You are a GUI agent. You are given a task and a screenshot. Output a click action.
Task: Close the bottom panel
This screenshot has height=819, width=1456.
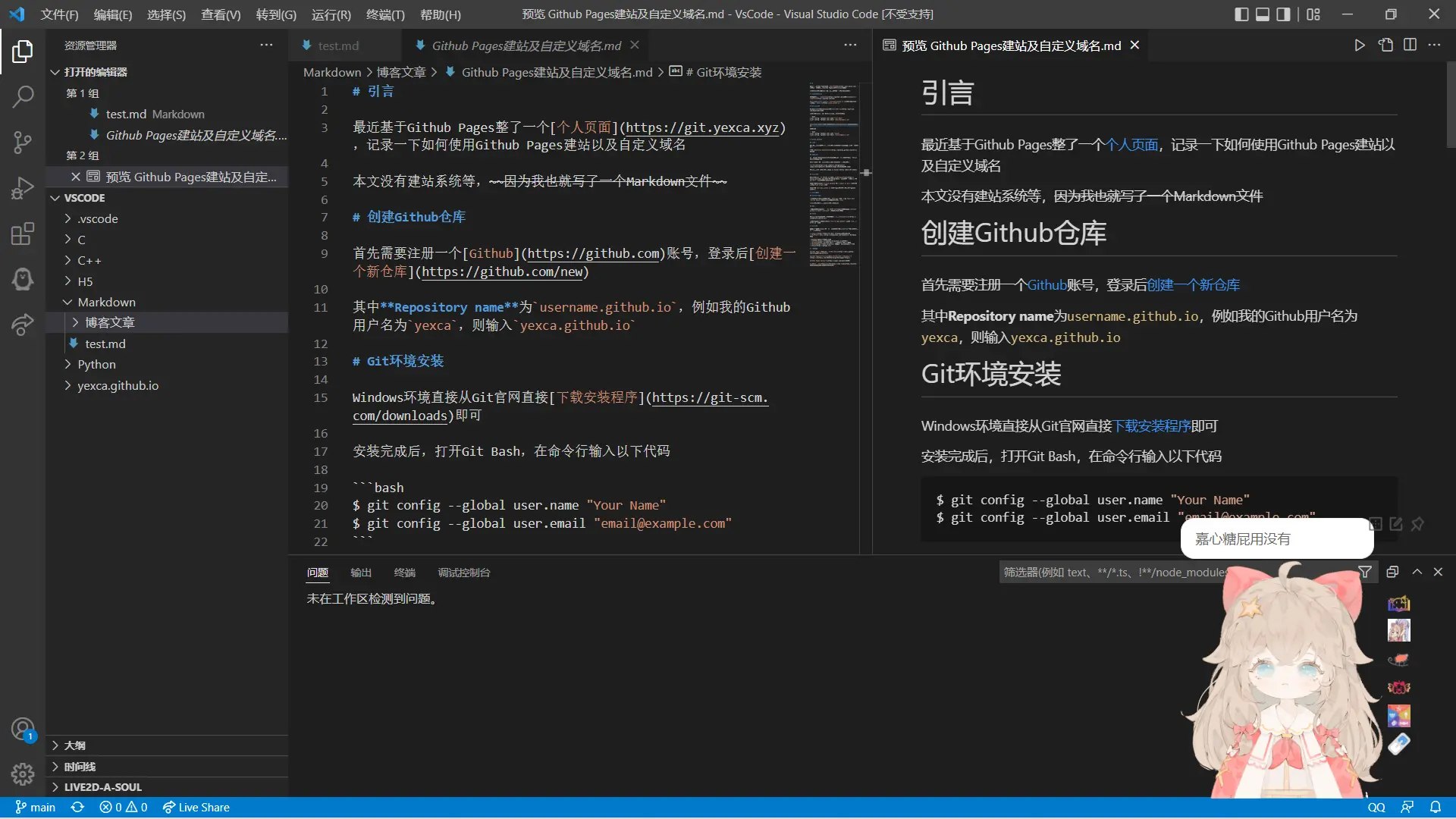(1438, 573)
